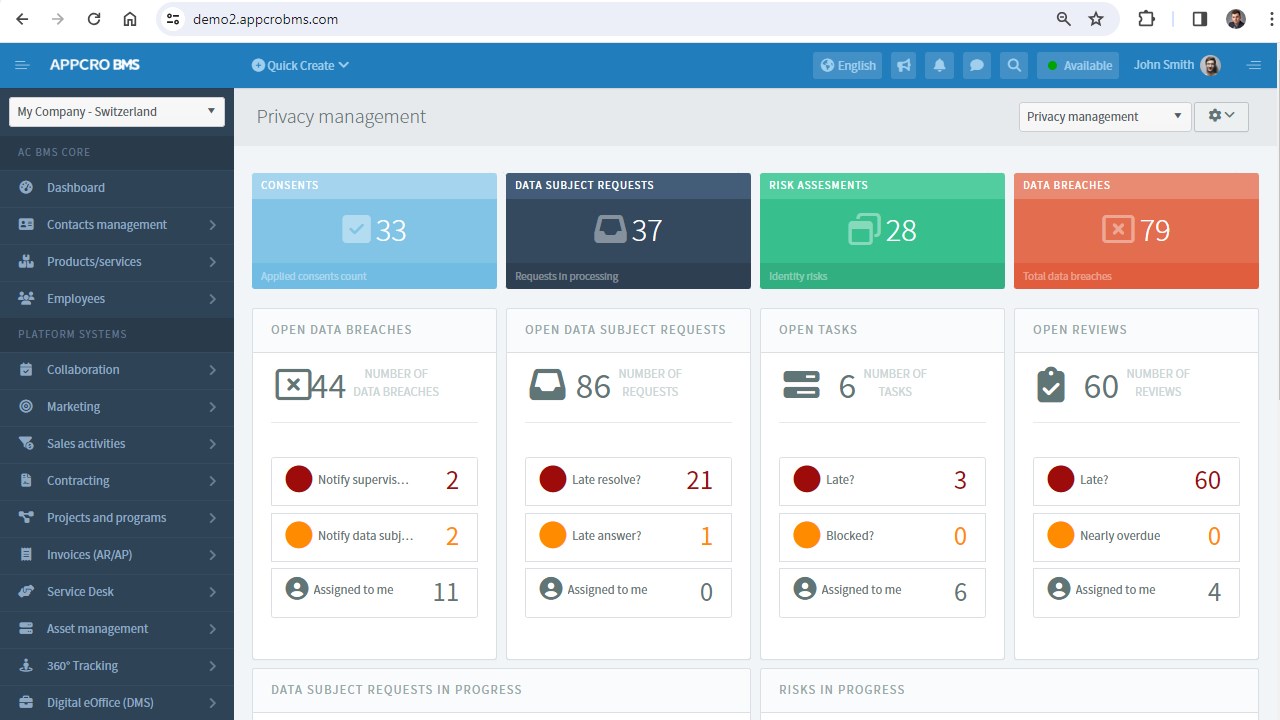Open the chat messages icon
The height and width of the screenshot is (720, 1280).
pos(977,65)
